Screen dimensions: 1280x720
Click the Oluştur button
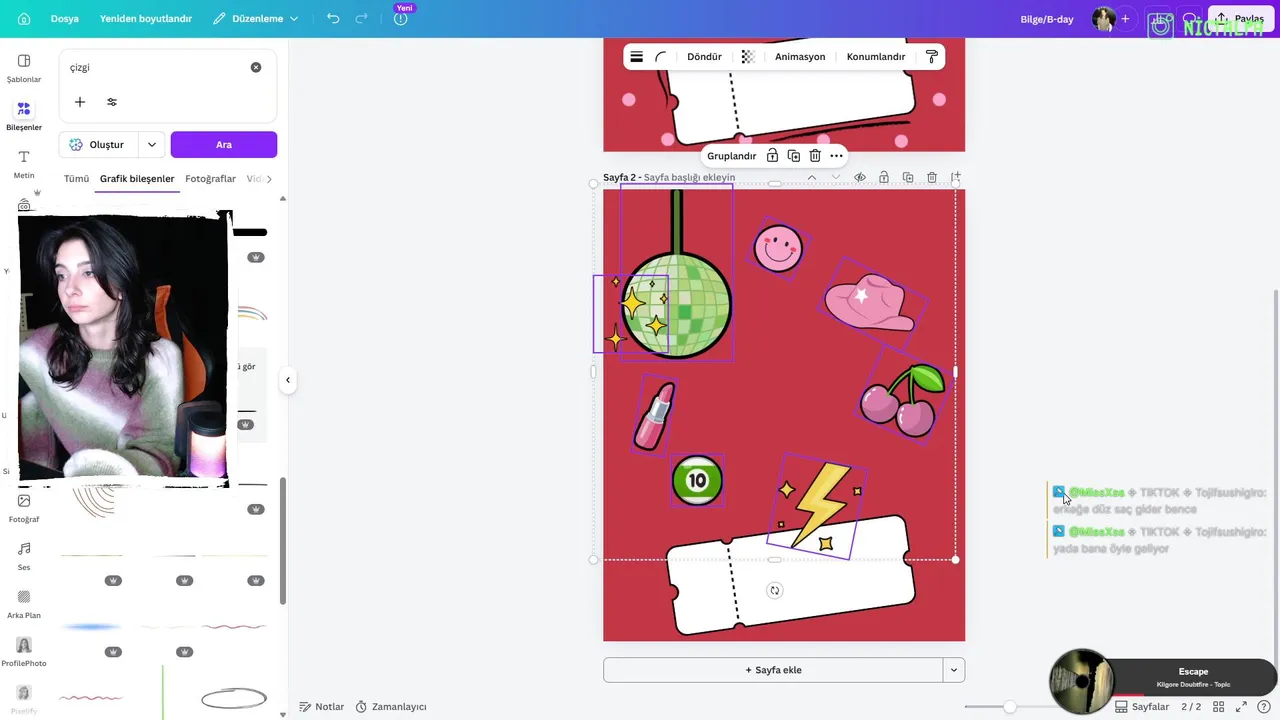98,145
